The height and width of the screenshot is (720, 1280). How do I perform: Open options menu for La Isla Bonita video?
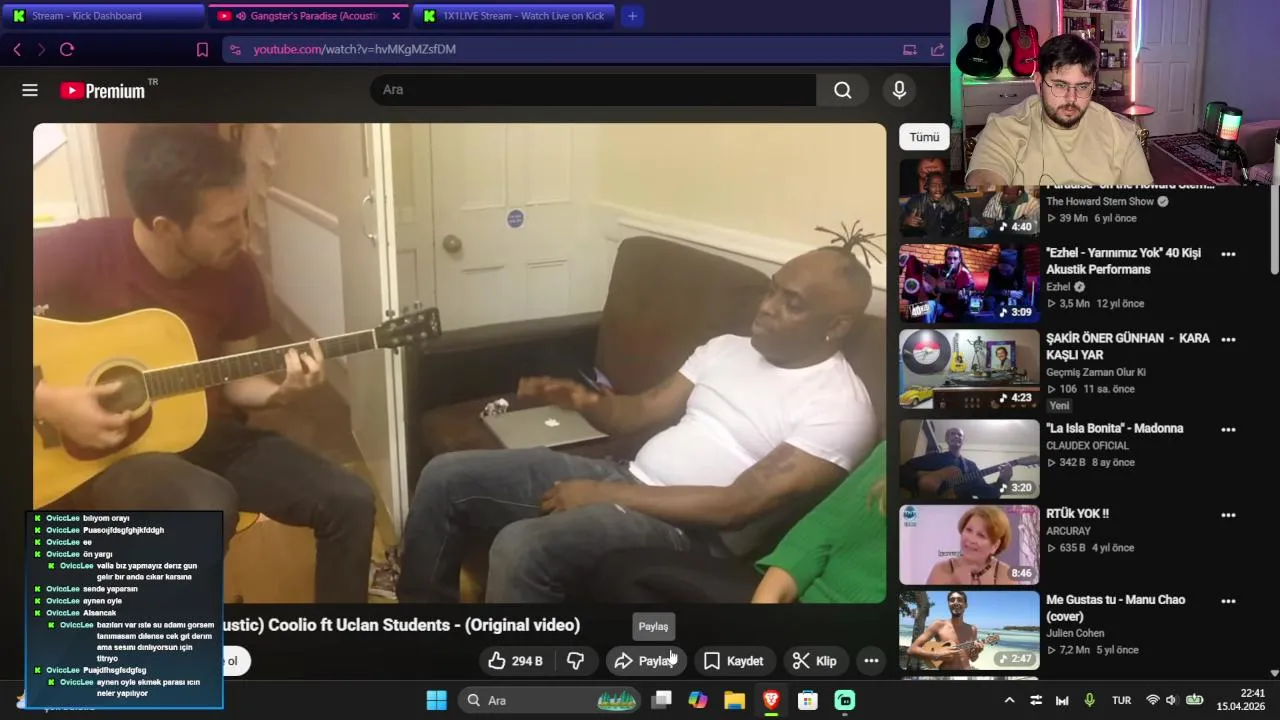[1228, 429]
